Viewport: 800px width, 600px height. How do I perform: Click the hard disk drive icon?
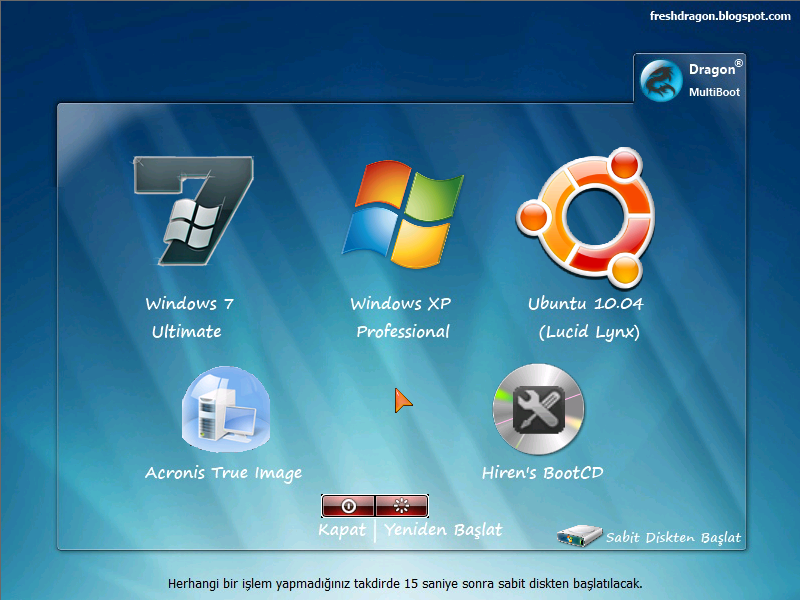point(580,536)
